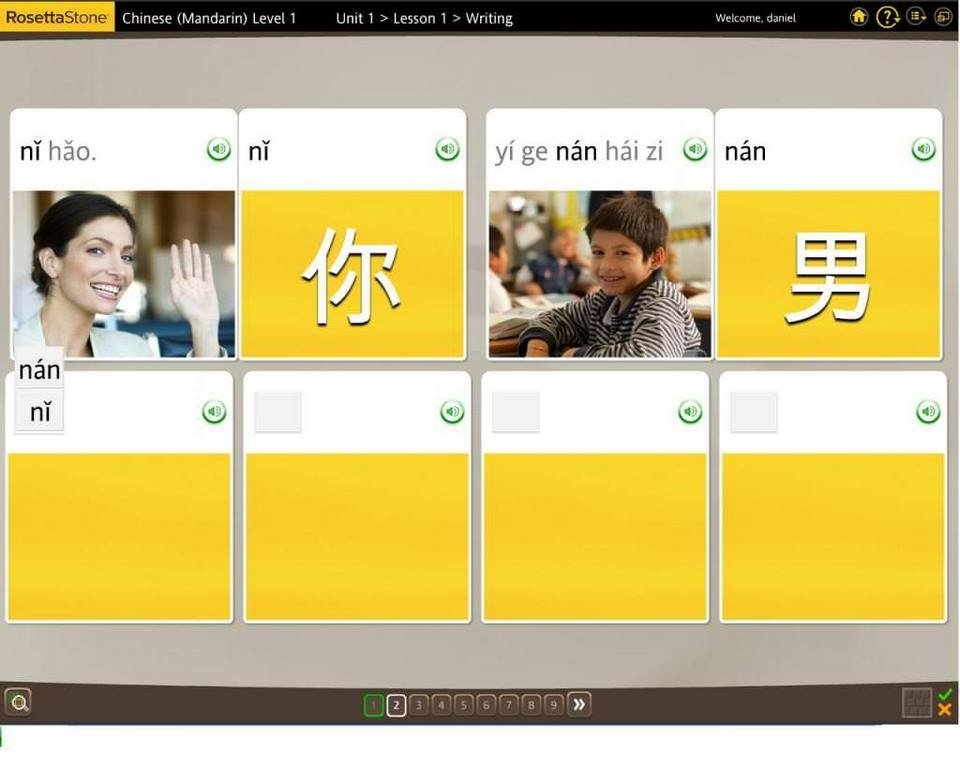Screen dimensions: 960x768
Task: Jump to lesson screen 9
Action: point(554,704)
